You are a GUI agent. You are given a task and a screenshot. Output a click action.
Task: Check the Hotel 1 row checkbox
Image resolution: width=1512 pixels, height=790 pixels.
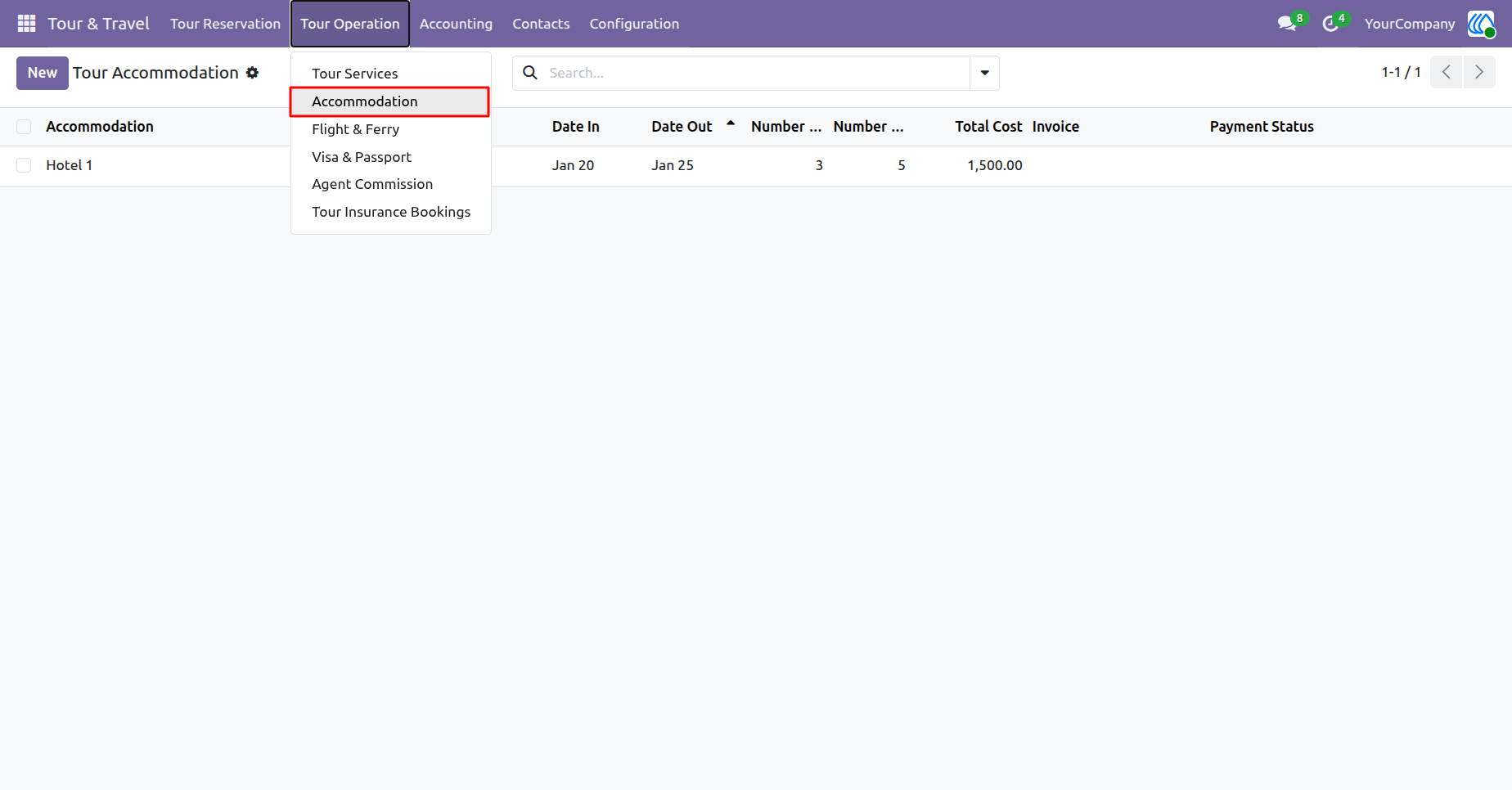point(24,165)
